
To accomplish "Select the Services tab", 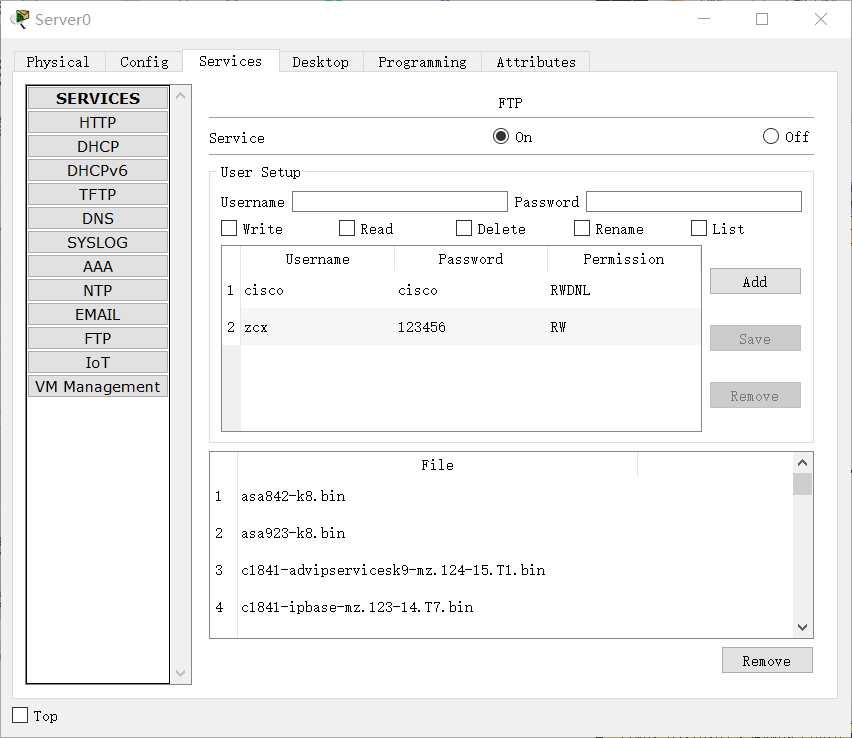I will (x=230, y=61).
